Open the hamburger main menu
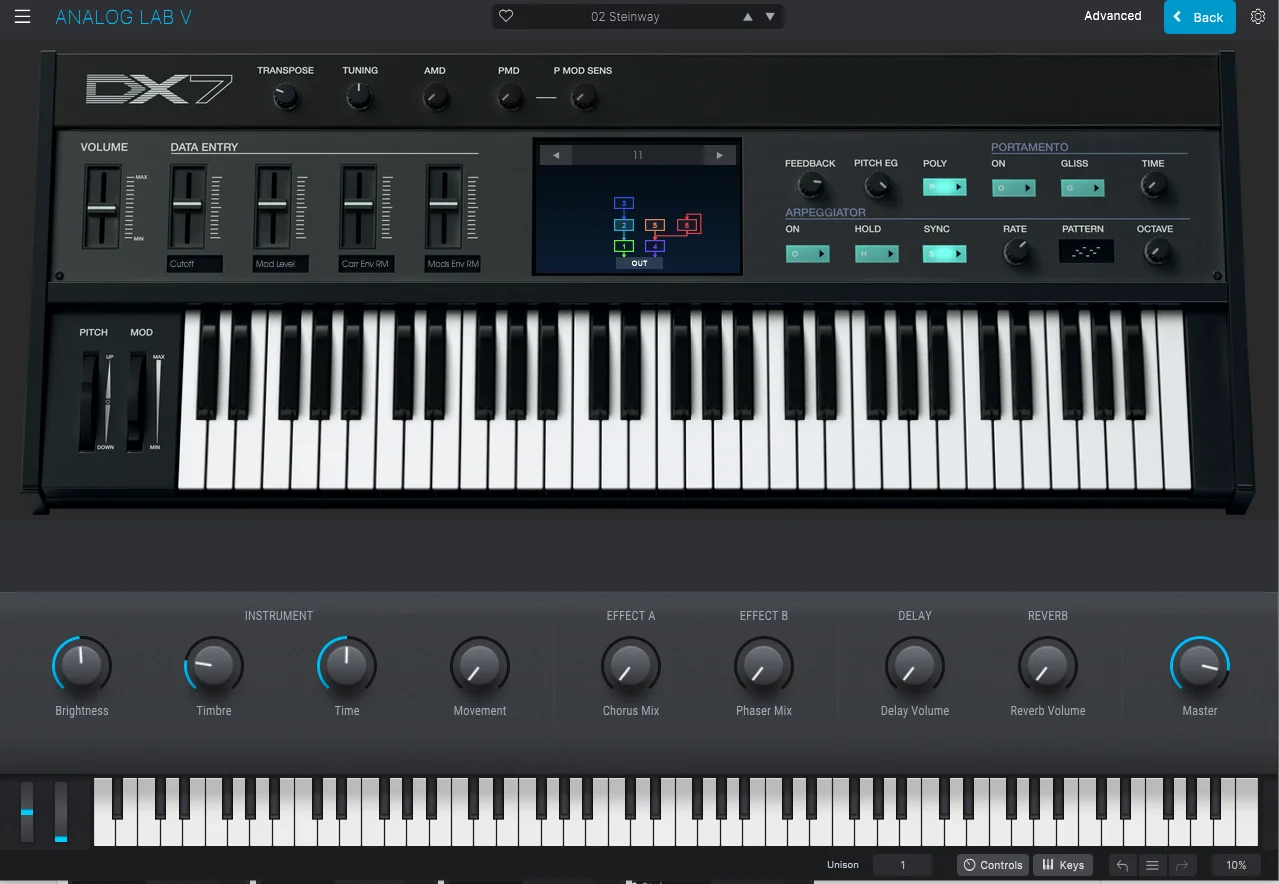1279x884 pixels. [x=22, y=17]
